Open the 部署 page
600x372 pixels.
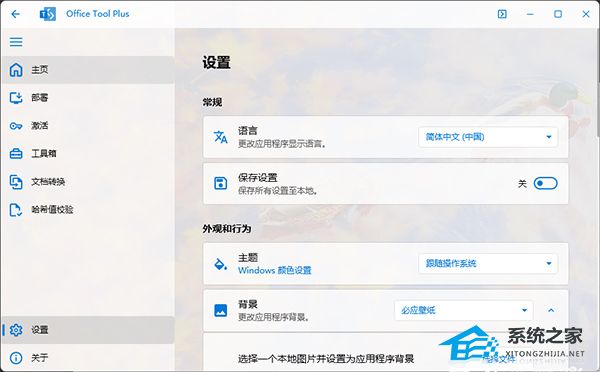[x=88, y=98]
